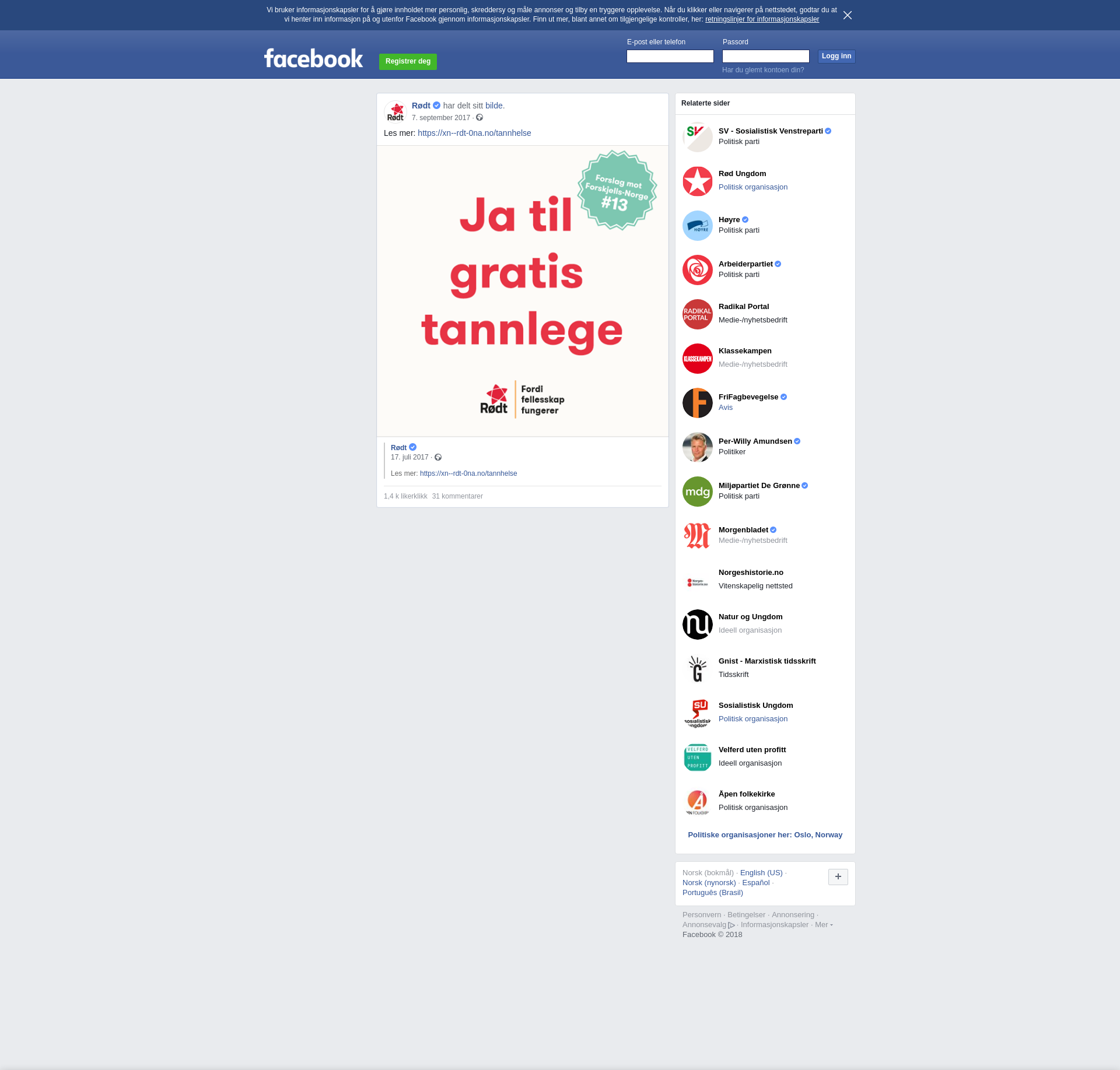Open Morgenbladet name link
The image size is (1120, 1070).
743,530
